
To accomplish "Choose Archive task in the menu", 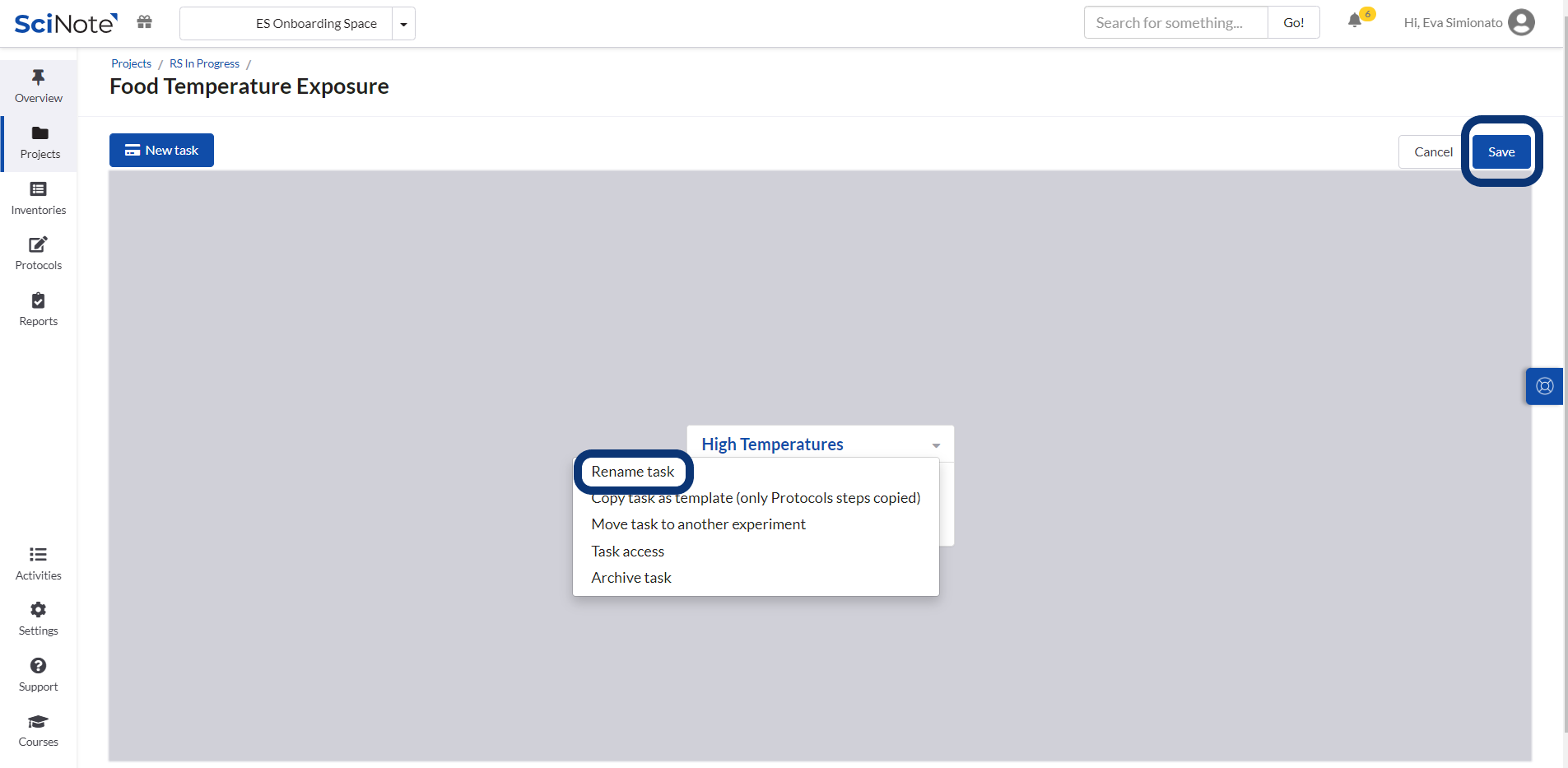I will (631, 578).
